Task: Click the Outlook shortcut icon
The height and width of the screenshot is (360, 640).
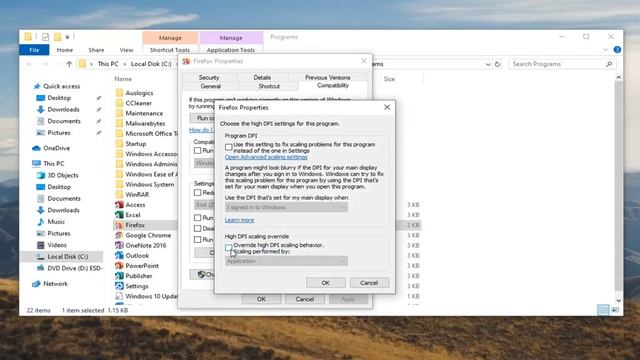Action: pyautogui.click(x=119, y=256)
